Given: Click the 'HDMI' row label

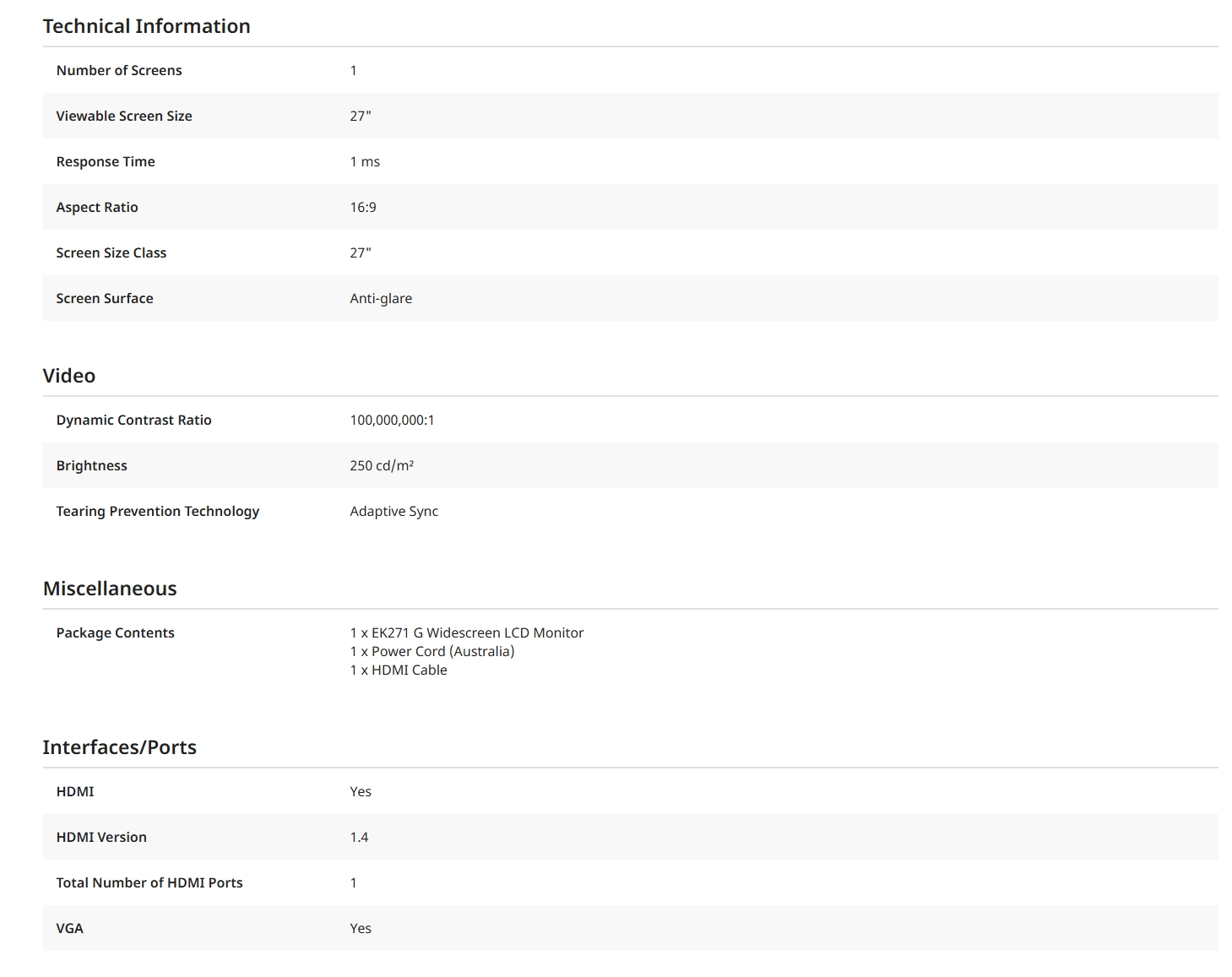Looking at the screenshot, I should 75,791.
